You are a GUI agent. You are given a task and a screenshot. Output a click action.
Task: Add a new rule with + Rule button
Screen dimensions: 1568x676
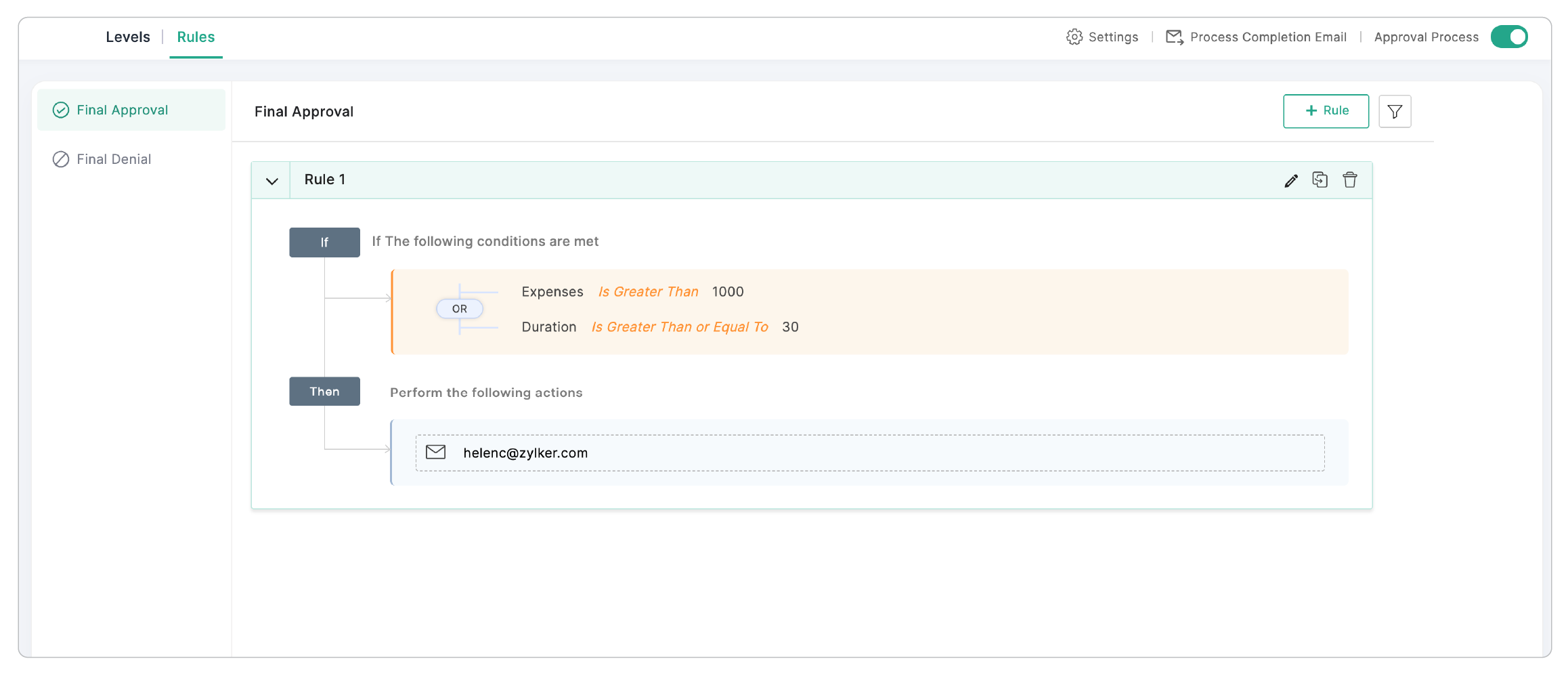1325,111
